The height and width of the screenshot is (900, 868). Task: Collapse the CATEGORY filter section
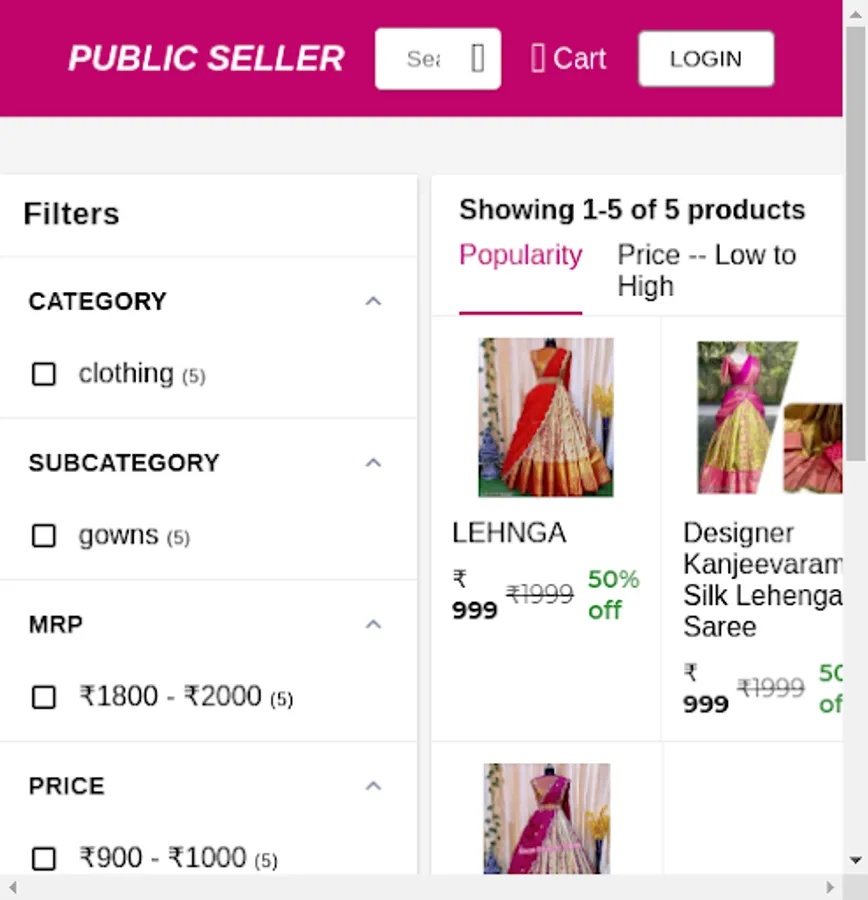(x=373, y=301)
